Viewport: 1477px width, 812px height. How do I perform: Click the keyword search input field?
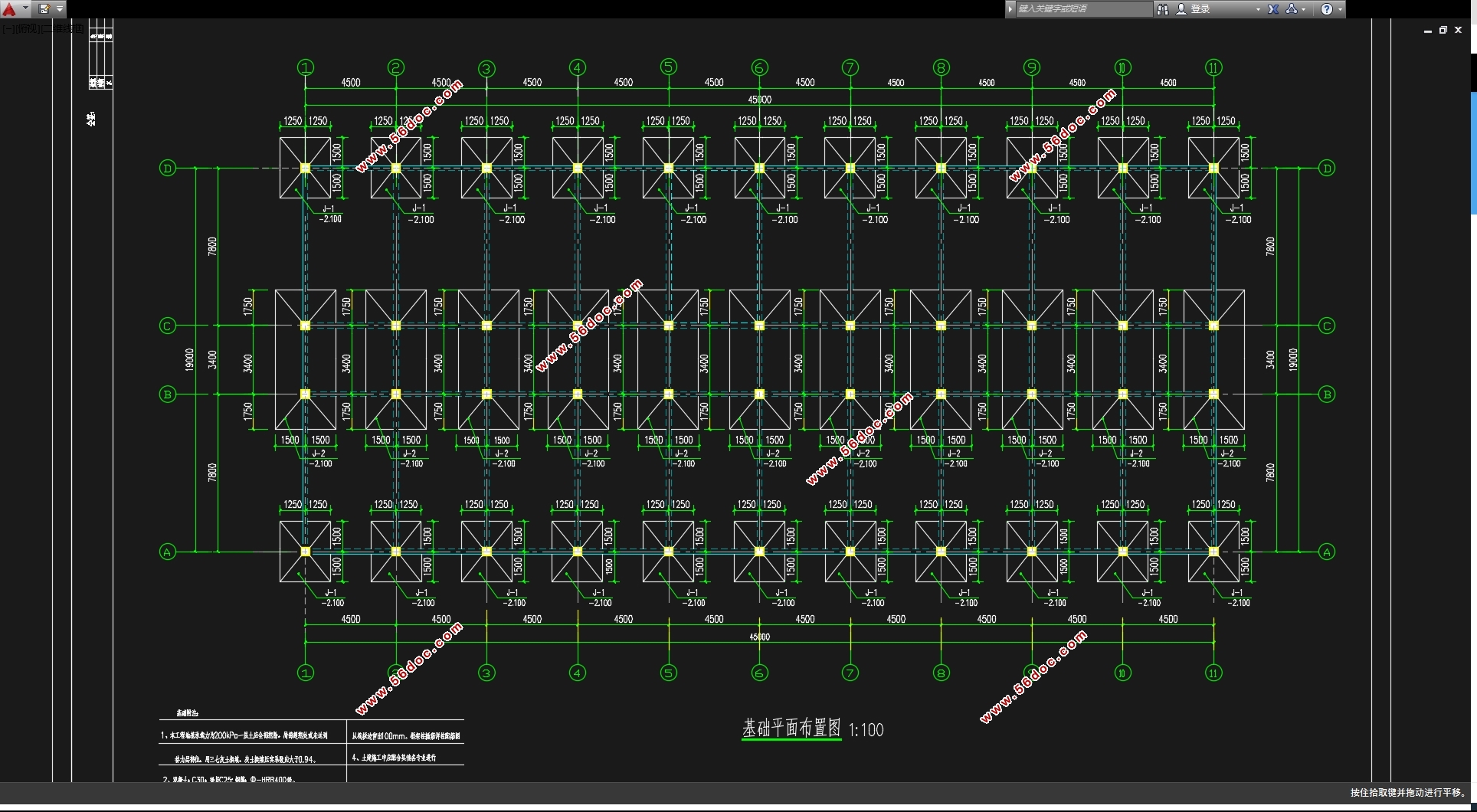(x=1083, y=9)
